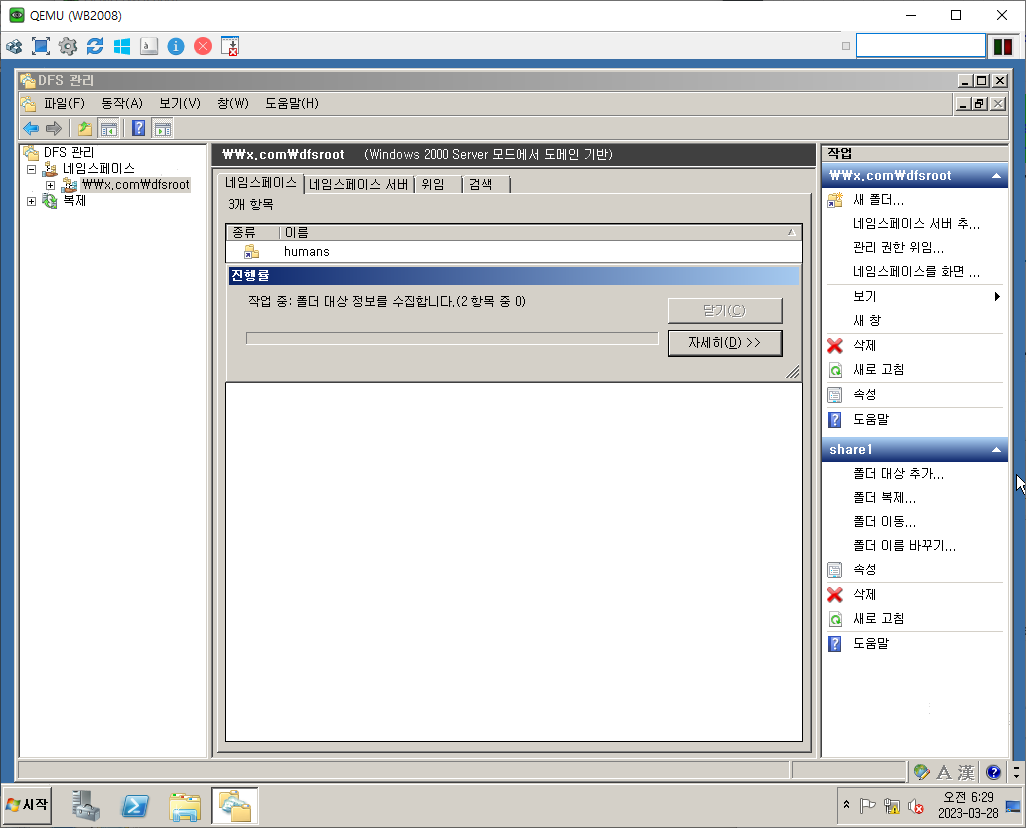Click the Help icon under share1 section
This screenshot has width=1026, height=828.
[x=835, y=643]
